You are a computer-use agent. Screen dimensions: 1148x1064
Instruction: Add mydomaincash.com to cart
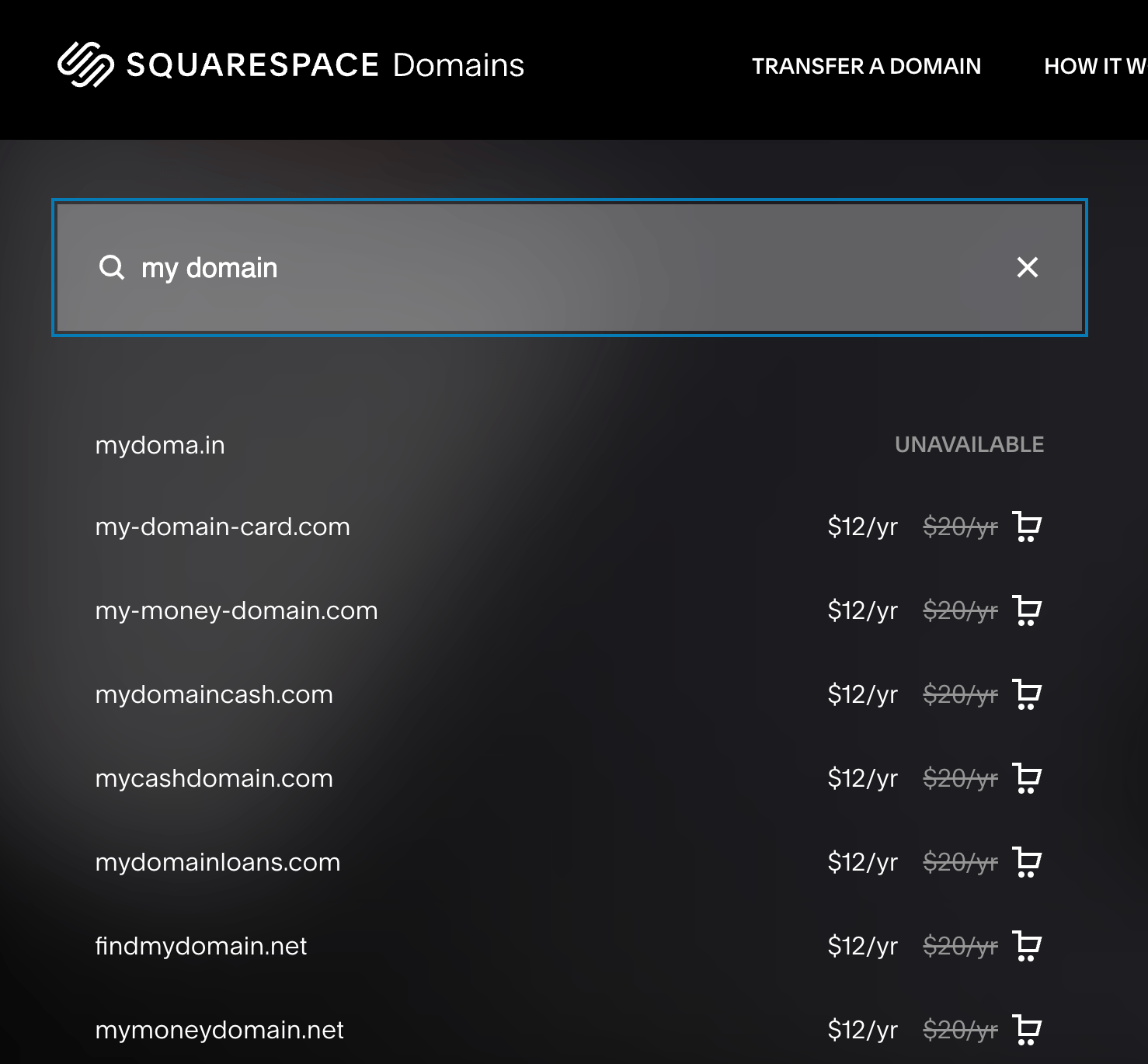coord(1027,694)
